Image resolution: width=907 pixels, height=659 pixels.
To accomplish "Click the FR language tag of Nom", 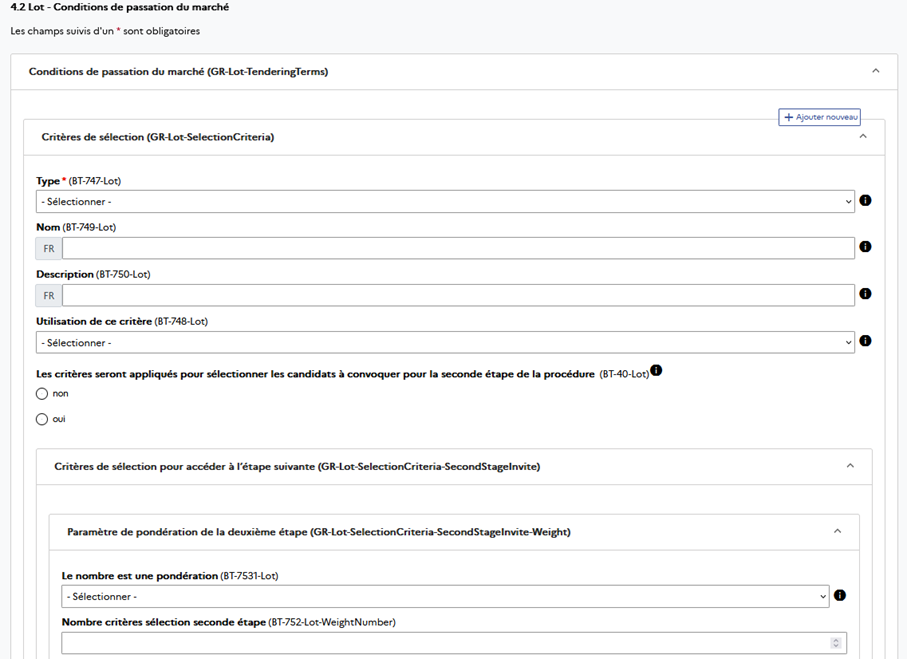I will [x=49, y=248].
